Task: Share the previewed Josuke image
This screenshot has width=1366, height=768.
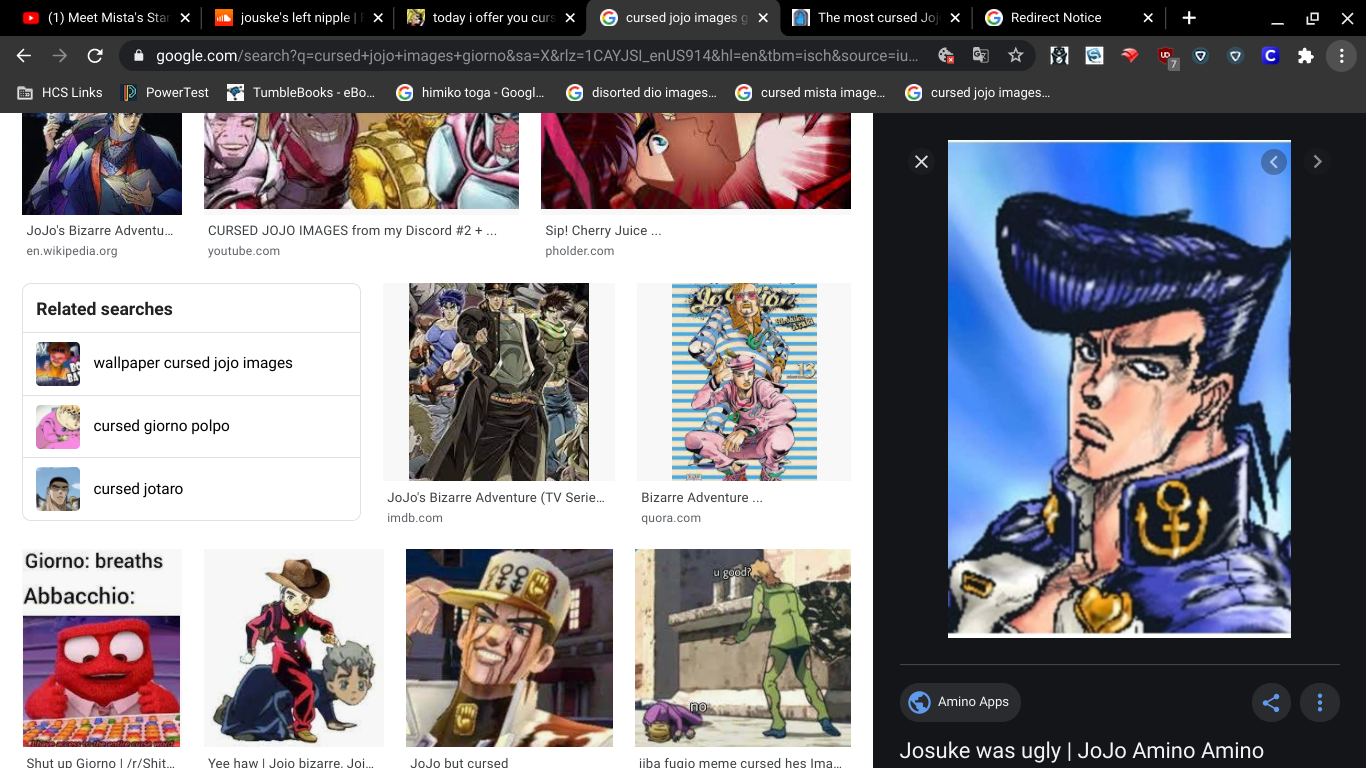Action: pos(1271,703)
